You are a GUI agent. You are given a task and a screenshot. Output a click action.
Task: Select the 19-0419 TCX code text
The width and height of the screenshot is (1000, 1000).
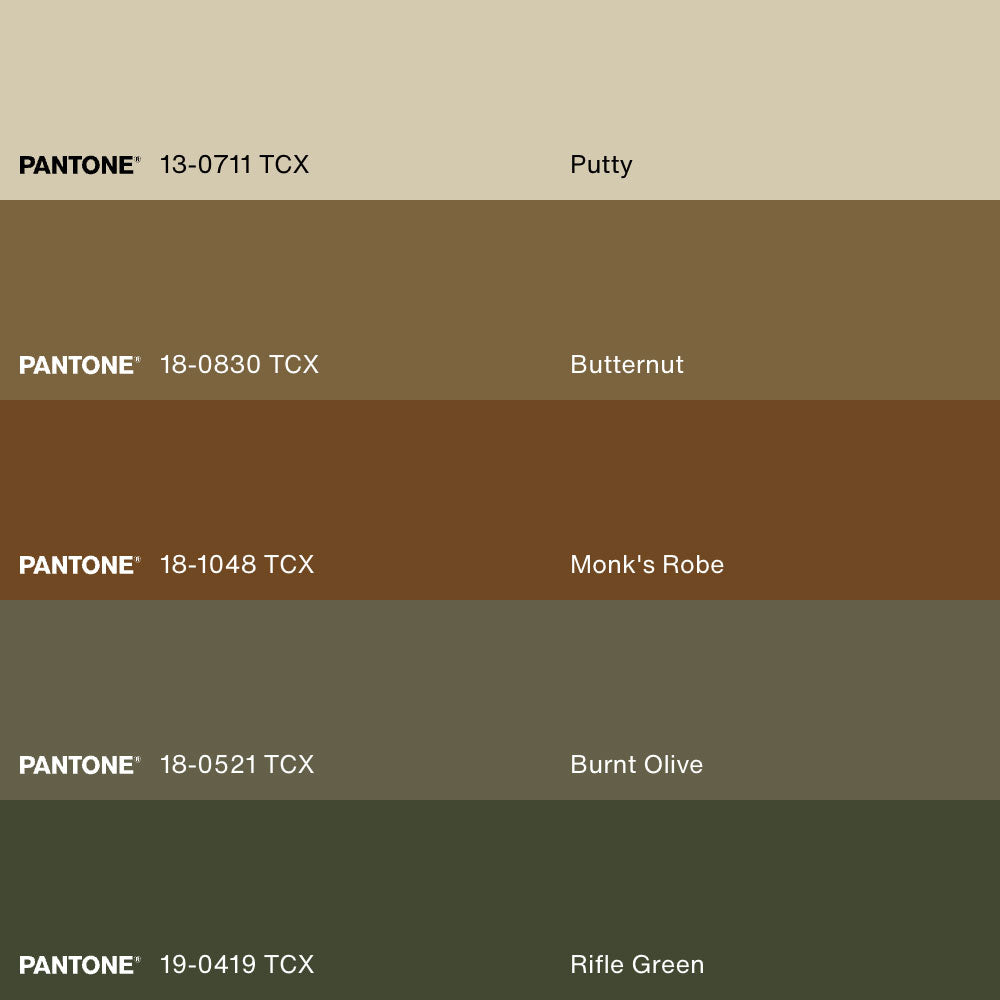(x=237, y=965)
